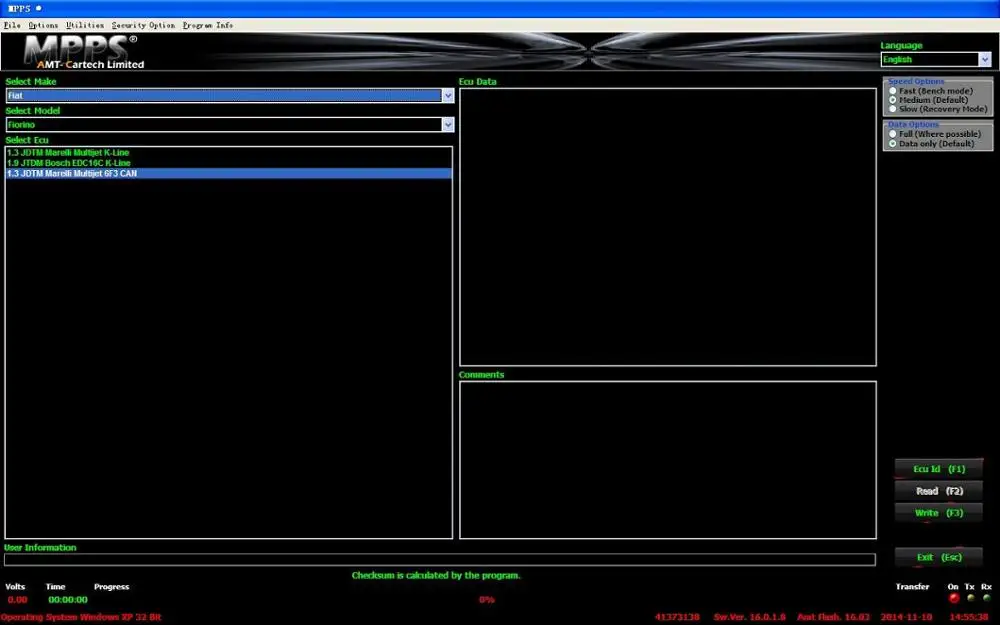Select 1.3 JDTM Marelli Multijet K-Line ECU

coord(228,152)
